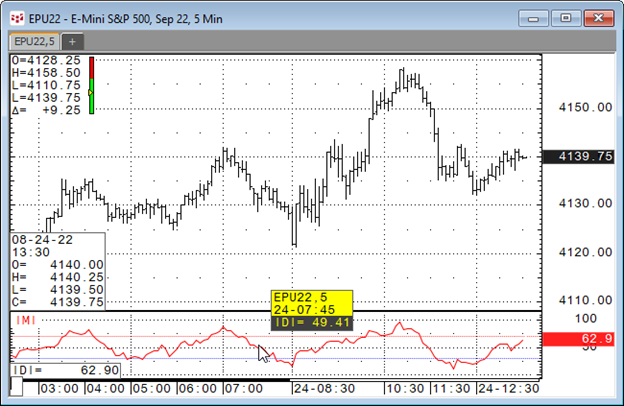Viewport: 624px width, 406px height.
Task: Click the red 62.9 indicator value label
Action: pyautogui.click(x=588, y=340)
